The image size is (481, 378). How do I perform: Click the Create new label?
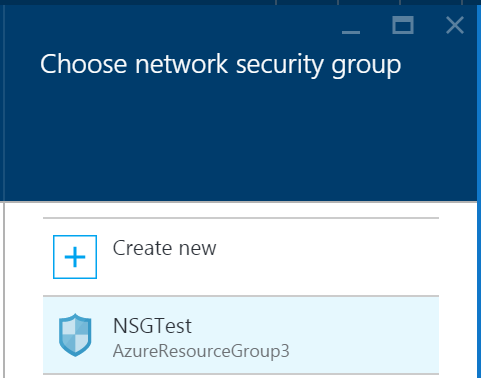pos(165,248)
